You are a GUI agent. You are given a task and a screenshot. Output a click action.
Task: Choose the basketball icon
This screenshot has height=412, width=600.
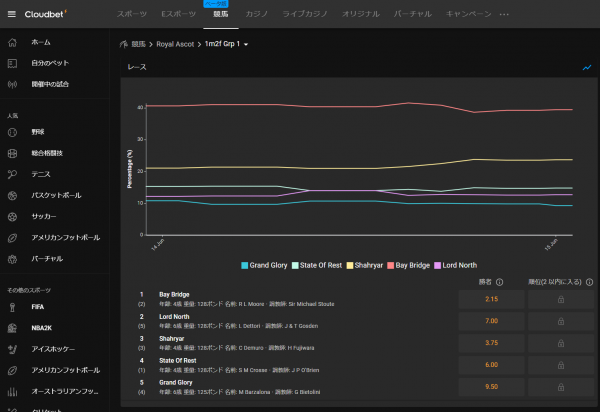[x=12, y=195]
